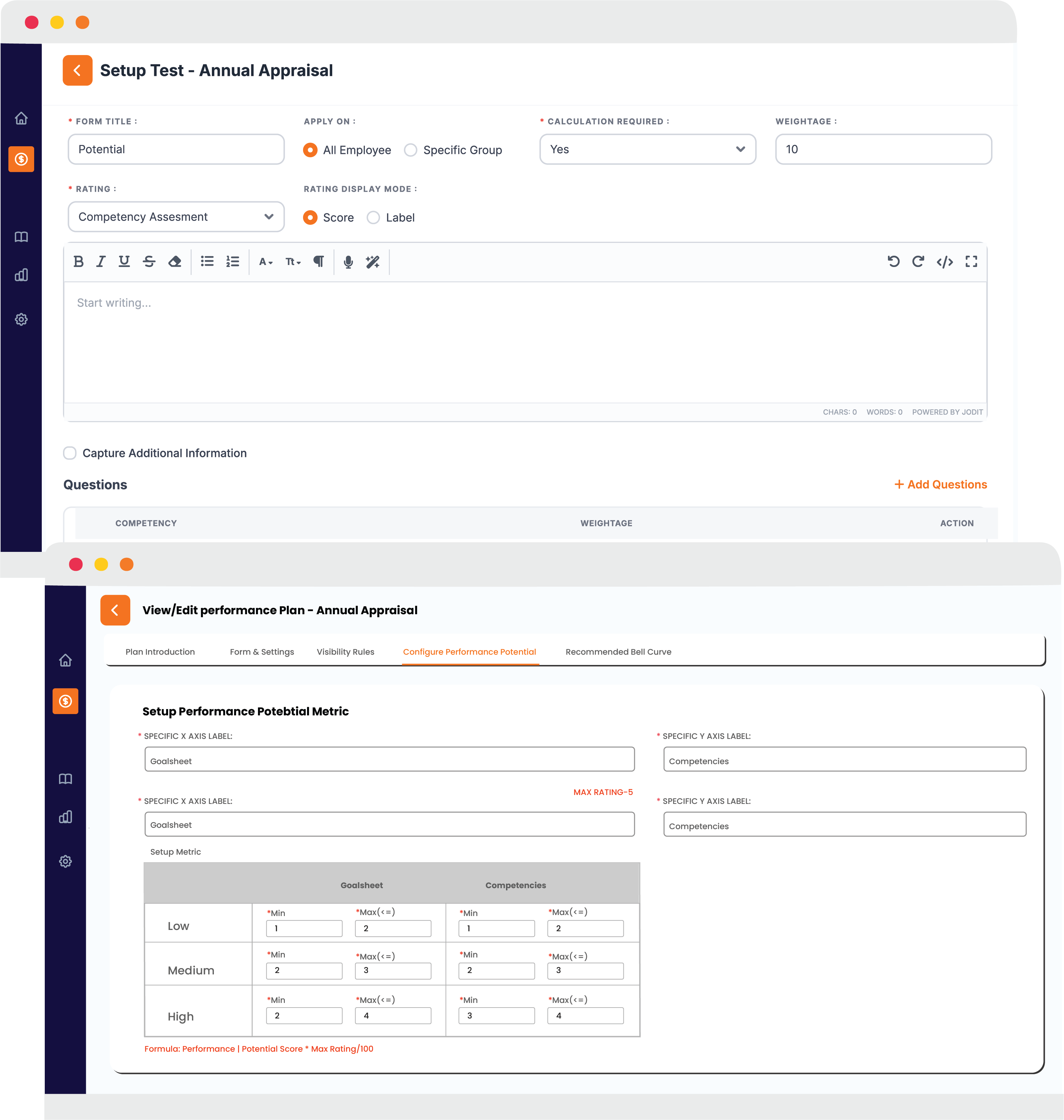This screenshot has width=1064, height=1120.
Task: Click the Start writing editor area
Action: click(x=525, y=342)
